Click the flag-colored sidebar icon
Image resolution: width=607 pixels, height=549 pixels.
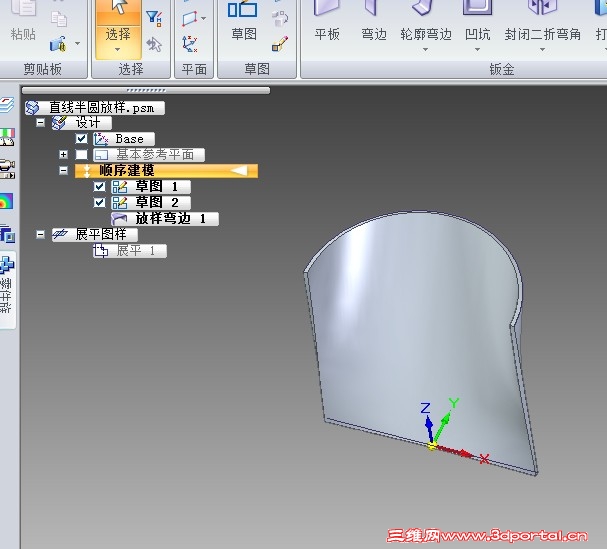(x=7, y=137)
